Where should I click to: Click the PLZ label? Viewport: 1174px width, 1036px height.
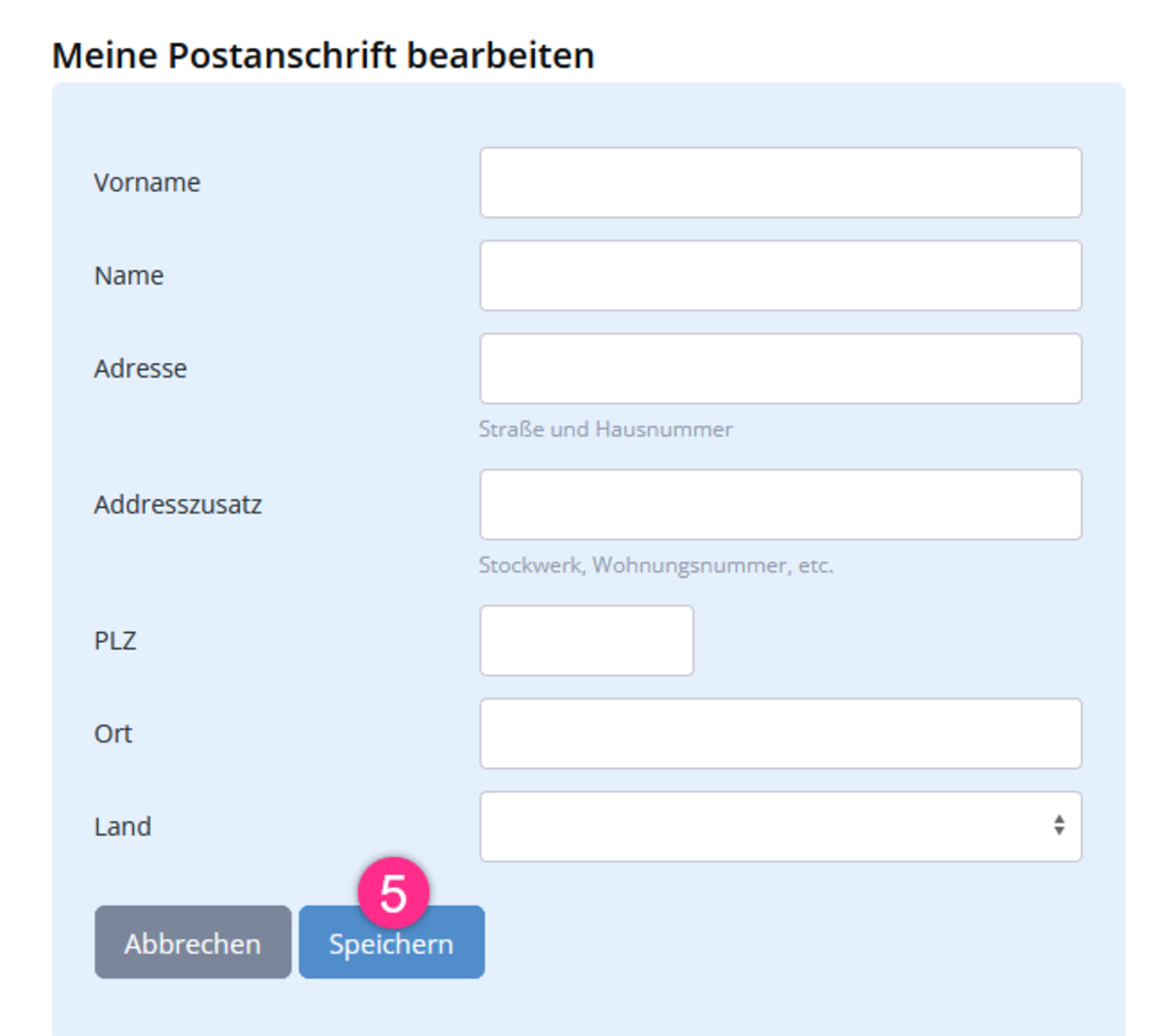tap(114, 641)
